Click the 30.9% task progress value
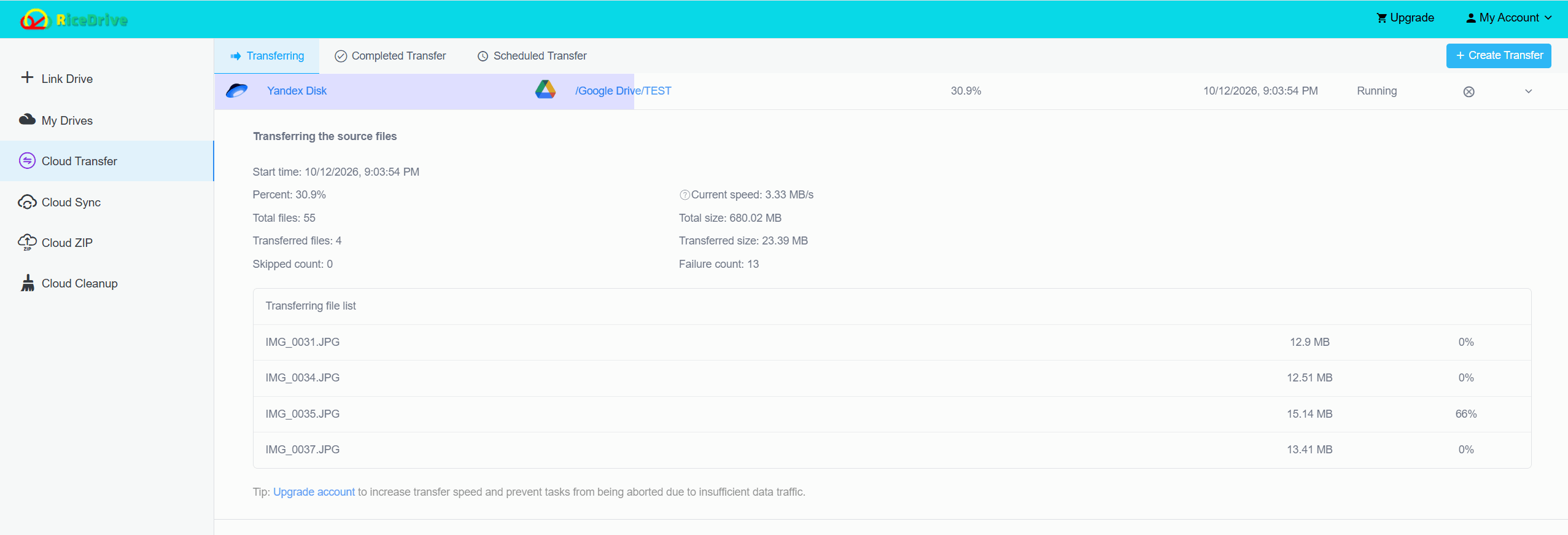The width and height of the screenshot is (1568, 535). [966, 91]
